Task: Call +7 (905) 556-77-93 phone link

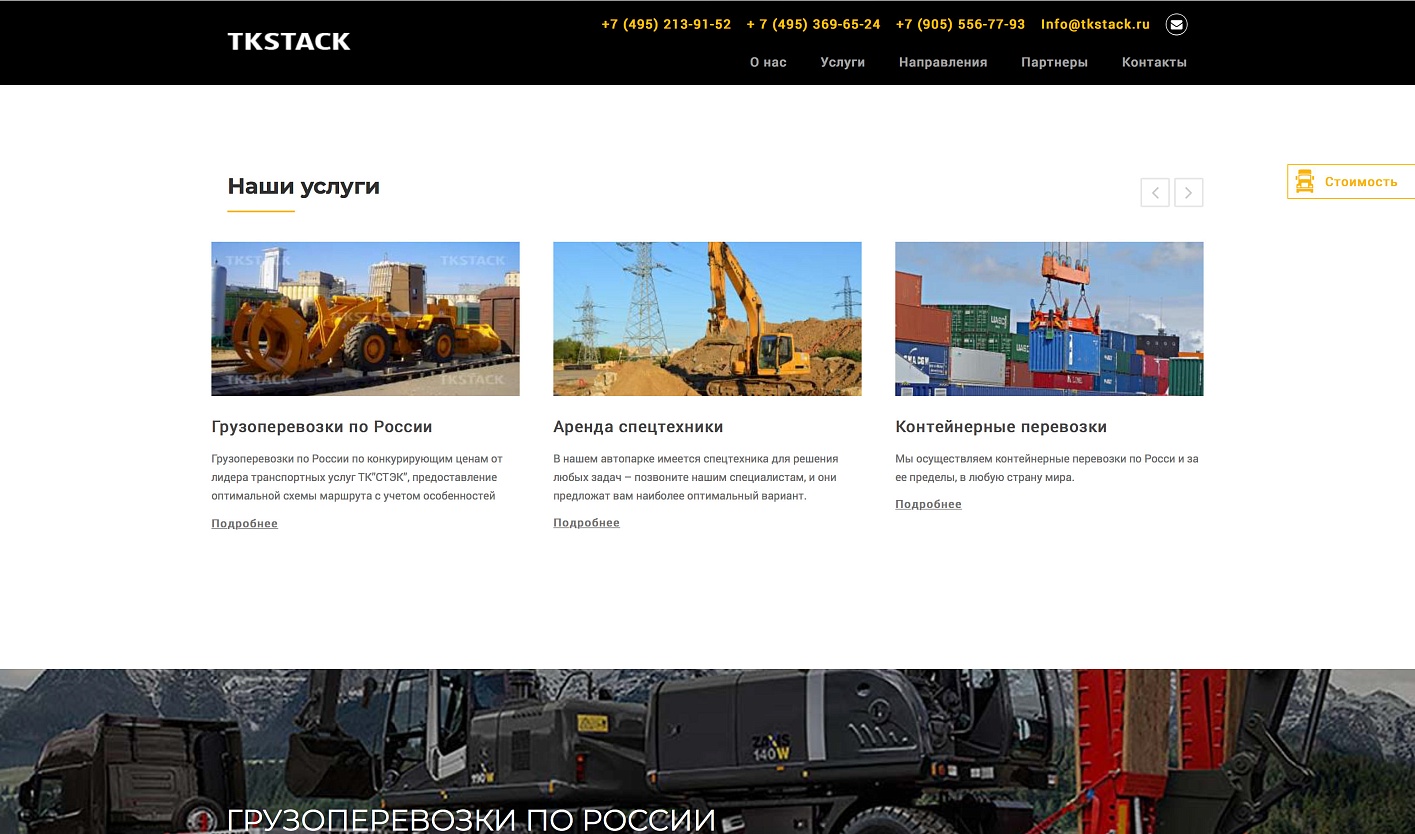Action: [x=959, y=24]
